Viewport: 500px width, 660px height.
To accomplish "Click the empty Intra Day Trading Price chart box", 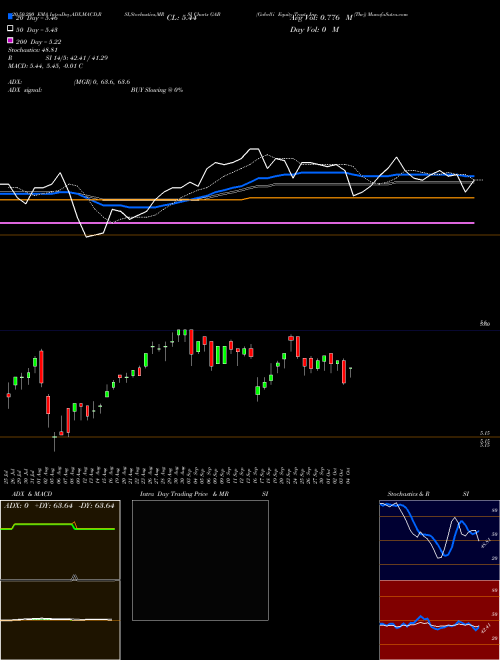I will click(x=200, y=560).
